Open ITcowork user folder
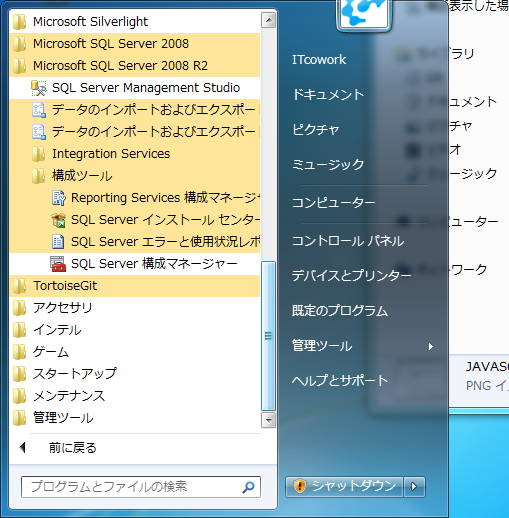The height and width of the screenshot is (518, 509). 319,60
